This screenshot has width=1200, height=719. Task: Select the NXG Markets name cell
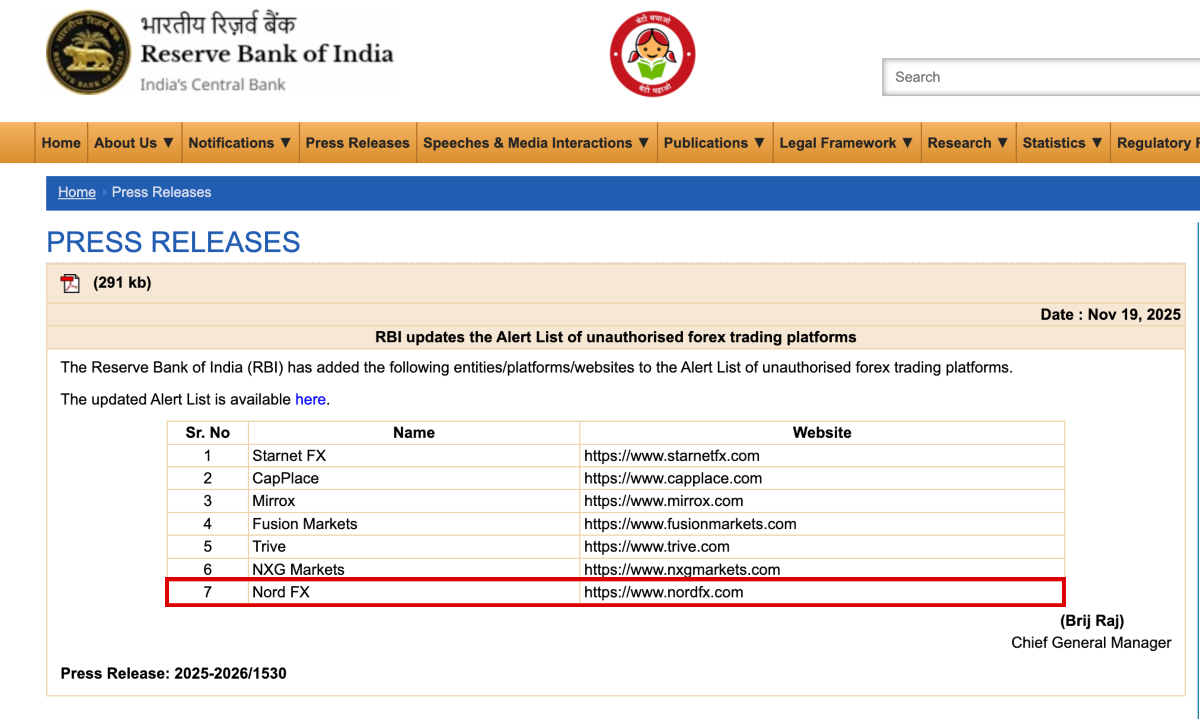coord(414,570)
